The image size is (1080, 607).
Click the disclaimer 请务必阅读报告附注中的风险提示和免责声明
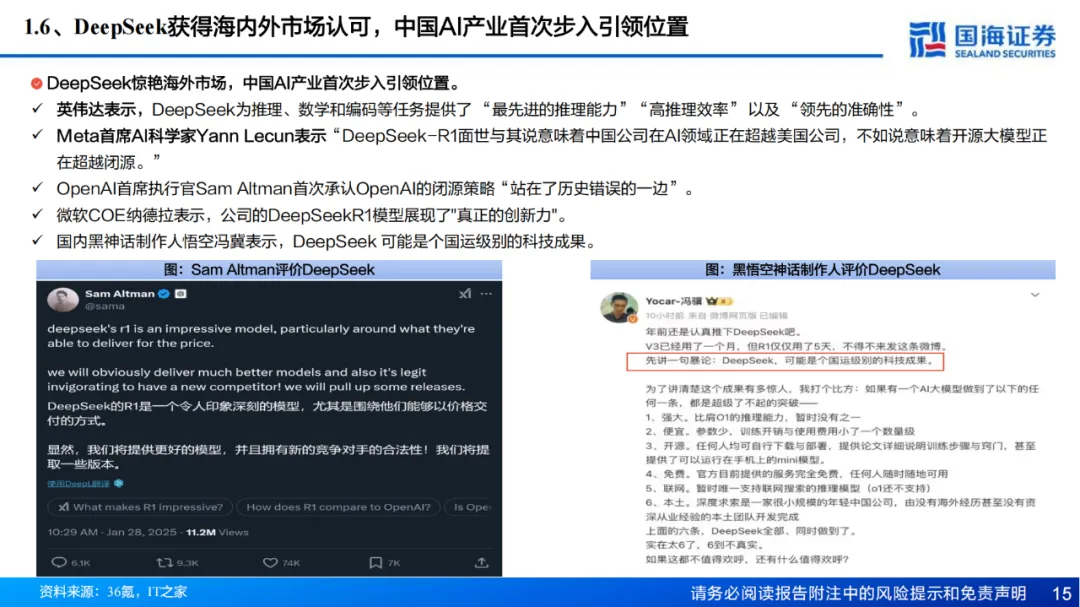pos(858,593)
